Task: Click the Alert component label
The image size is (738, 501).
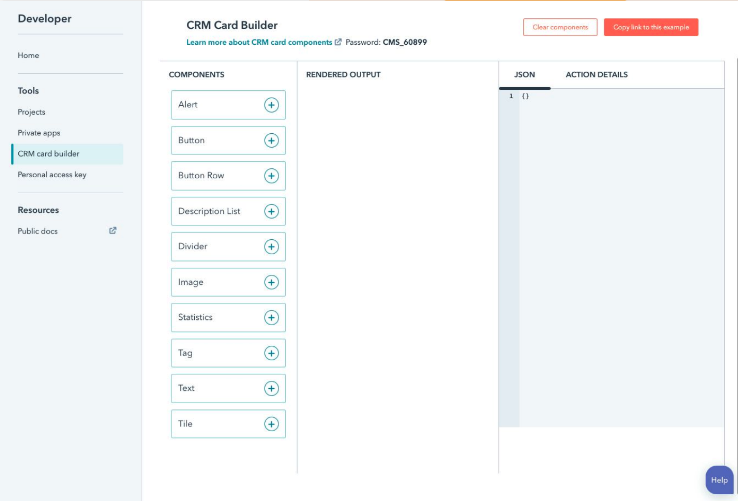Action: point(188,105)
